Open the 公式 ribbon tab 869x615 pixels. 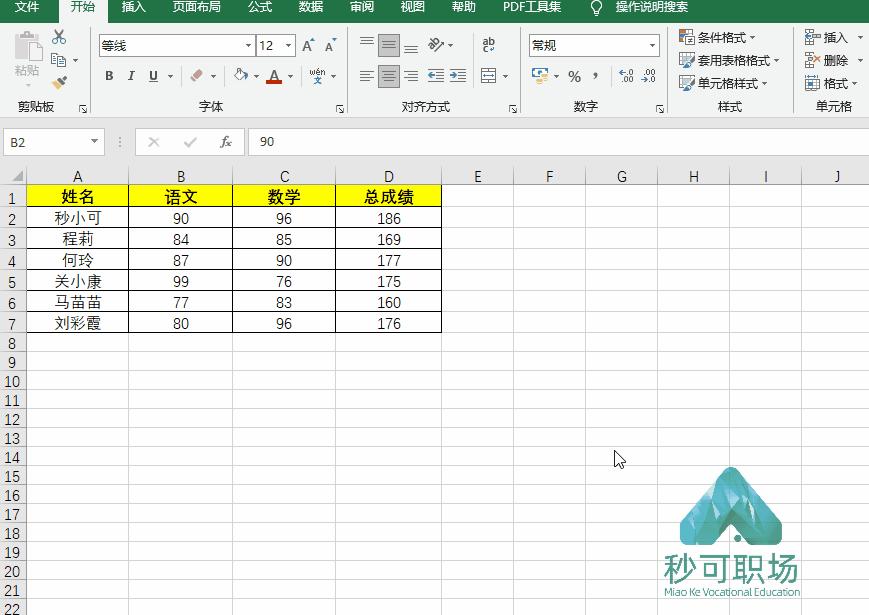click(x=259, y=9)
